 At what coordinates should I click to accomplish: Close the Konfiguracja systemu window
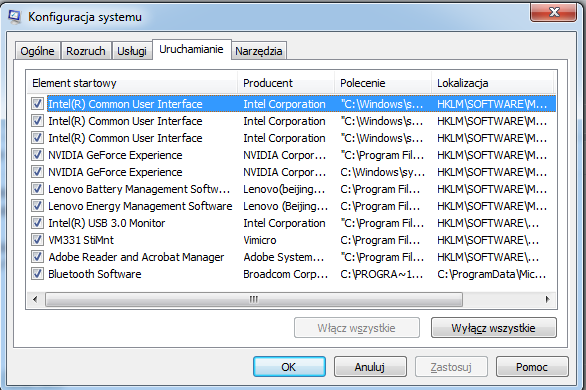point(553,12)
